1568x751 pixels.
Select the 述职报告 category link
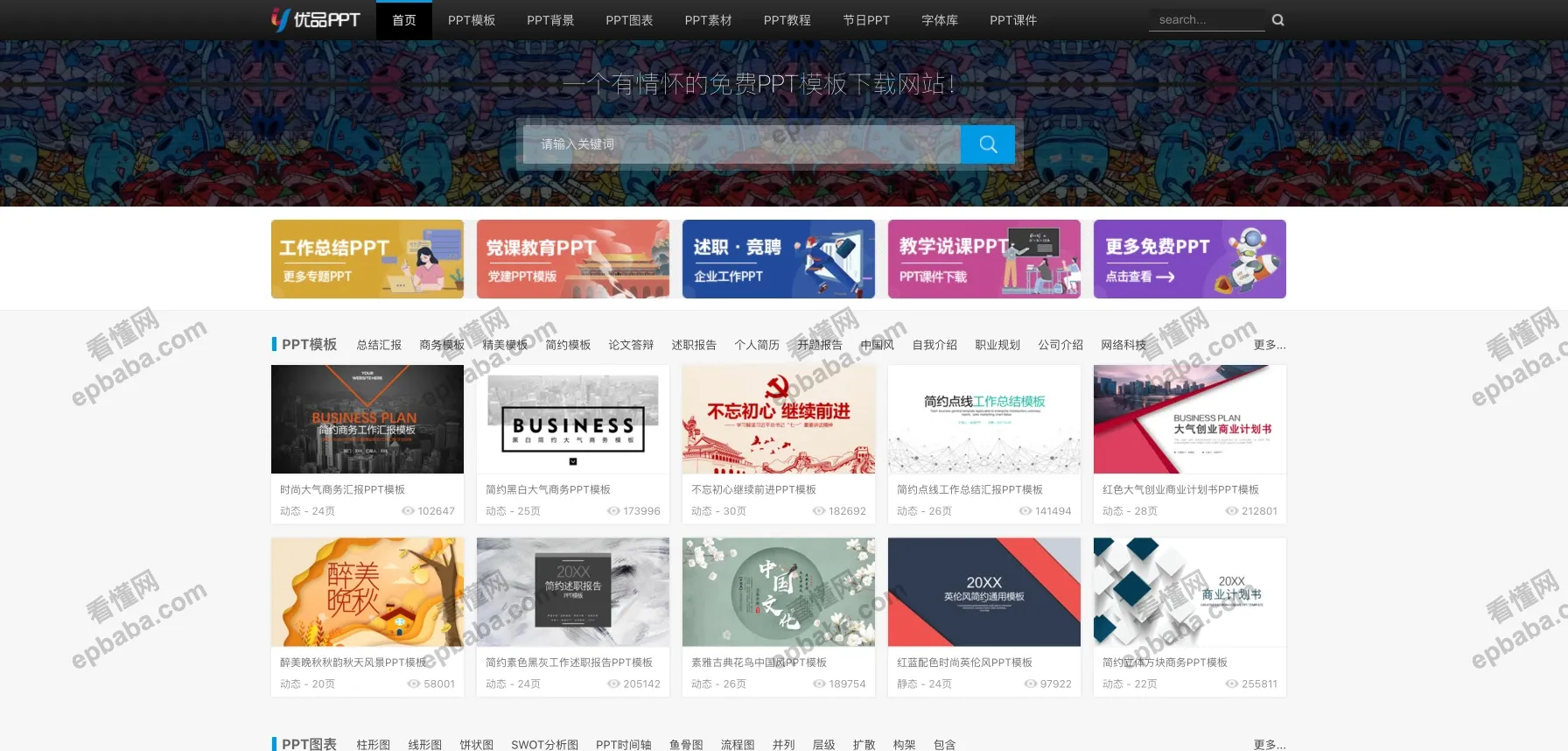[x=694, y=345]
